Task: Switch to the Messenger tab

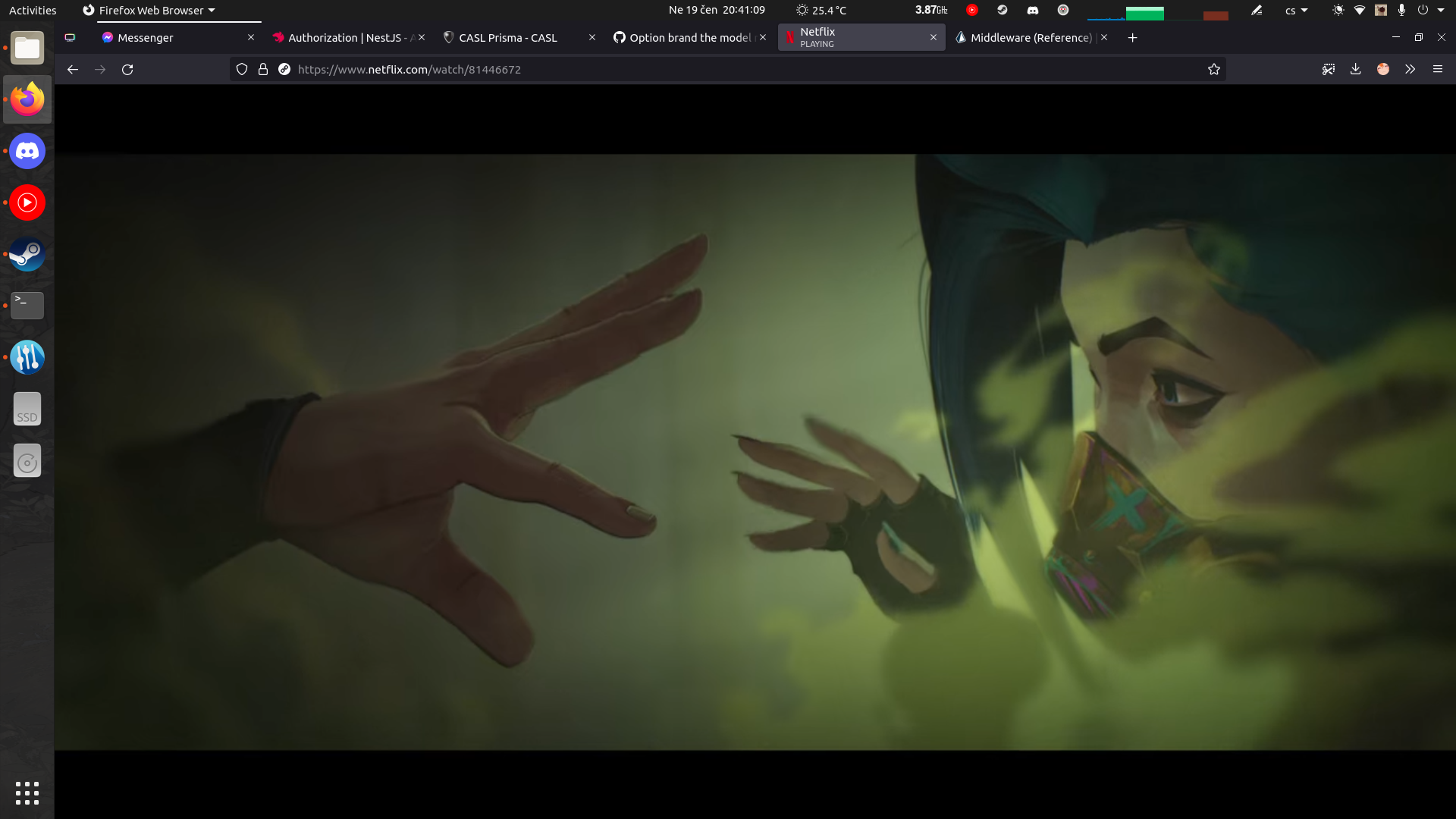Action: (146, 37)
